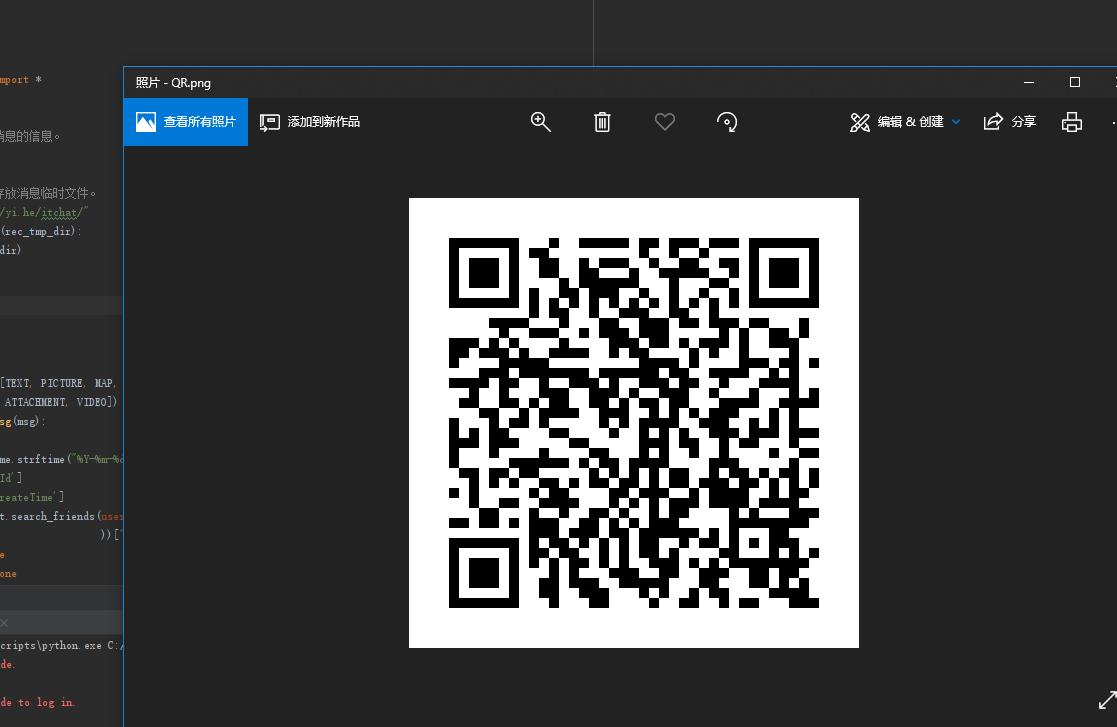Click ATTACHMENT, VIDEO code line in editor
The image size is (1117, 727).
(60, 402)
